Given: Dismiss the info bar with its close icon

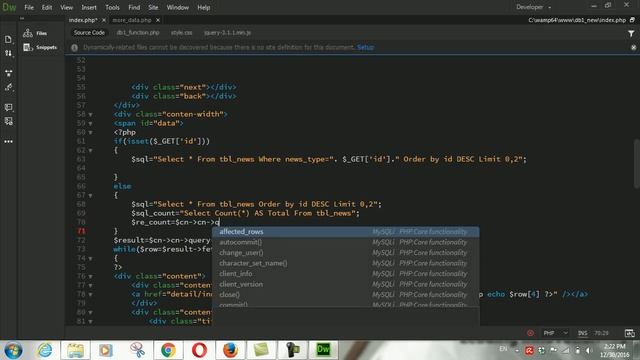Looking at the screenshot, I should point(633,47).
